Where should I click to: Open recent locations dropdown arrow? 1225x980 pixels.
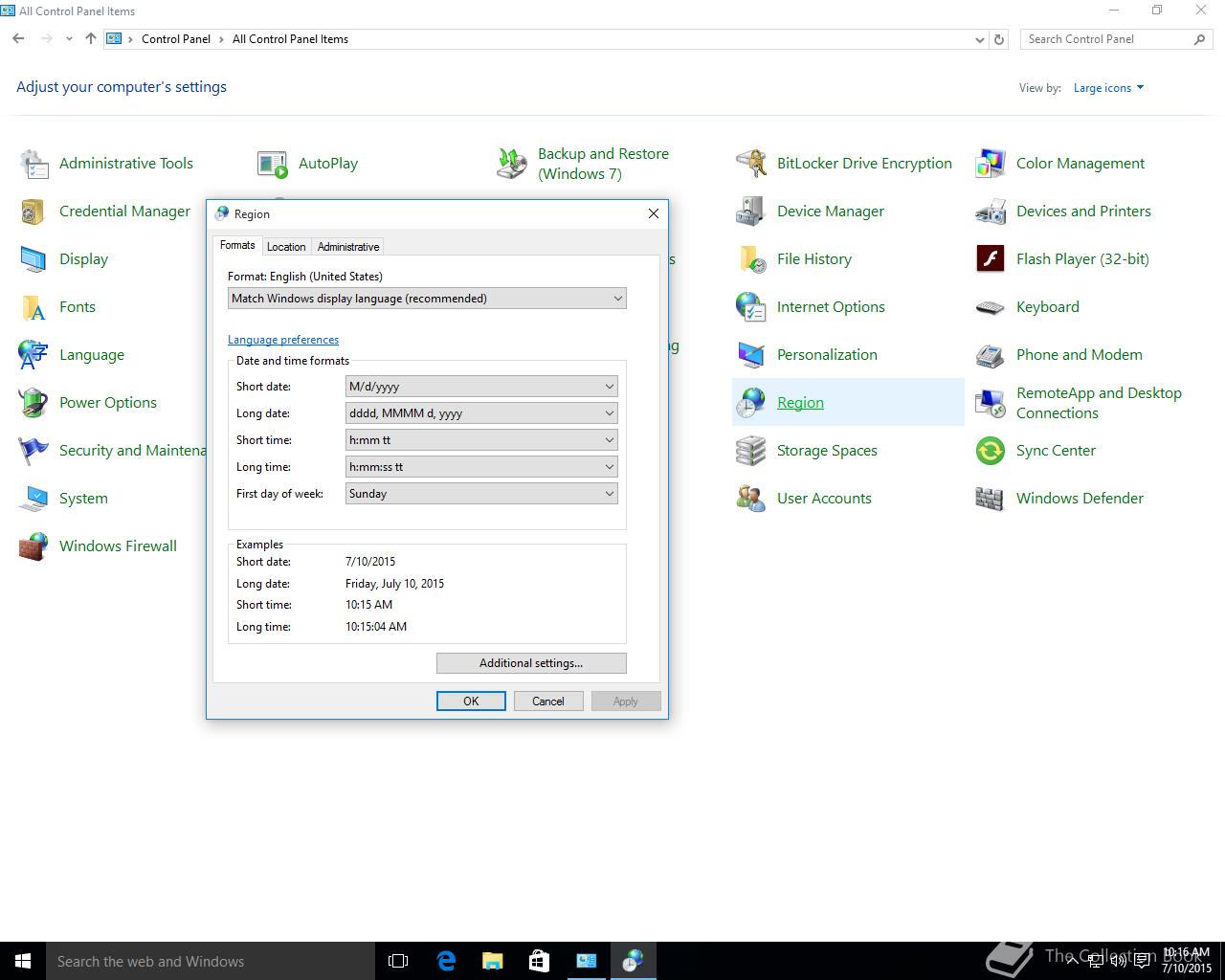[x=69, y=39]
